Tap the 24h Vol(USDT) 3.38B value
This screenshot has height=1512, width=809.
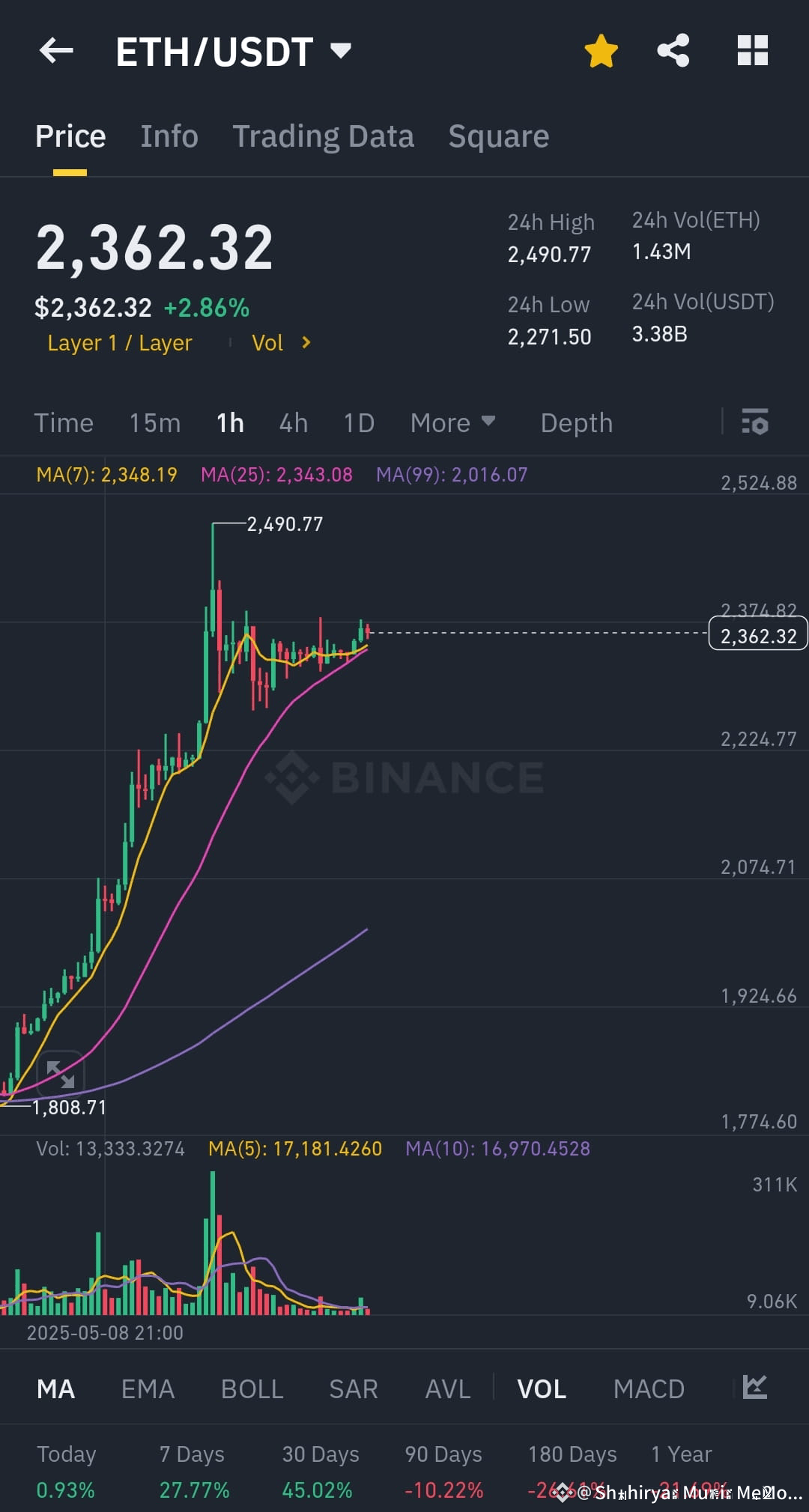pos(659,334)
